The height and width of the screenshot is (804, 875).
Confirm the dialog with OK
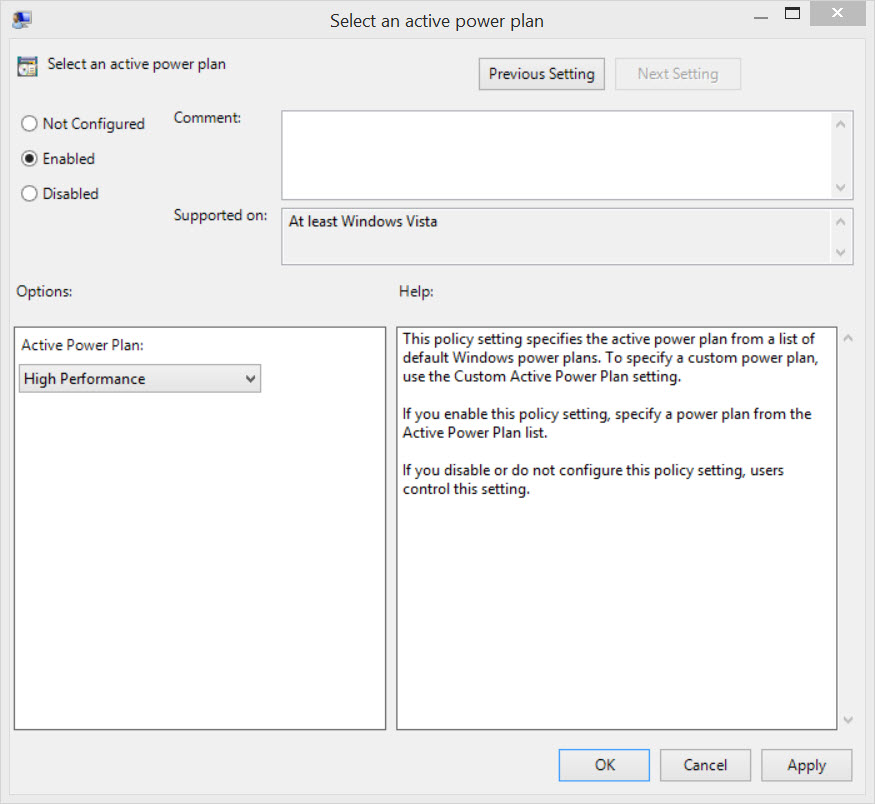tap(605, 765)
